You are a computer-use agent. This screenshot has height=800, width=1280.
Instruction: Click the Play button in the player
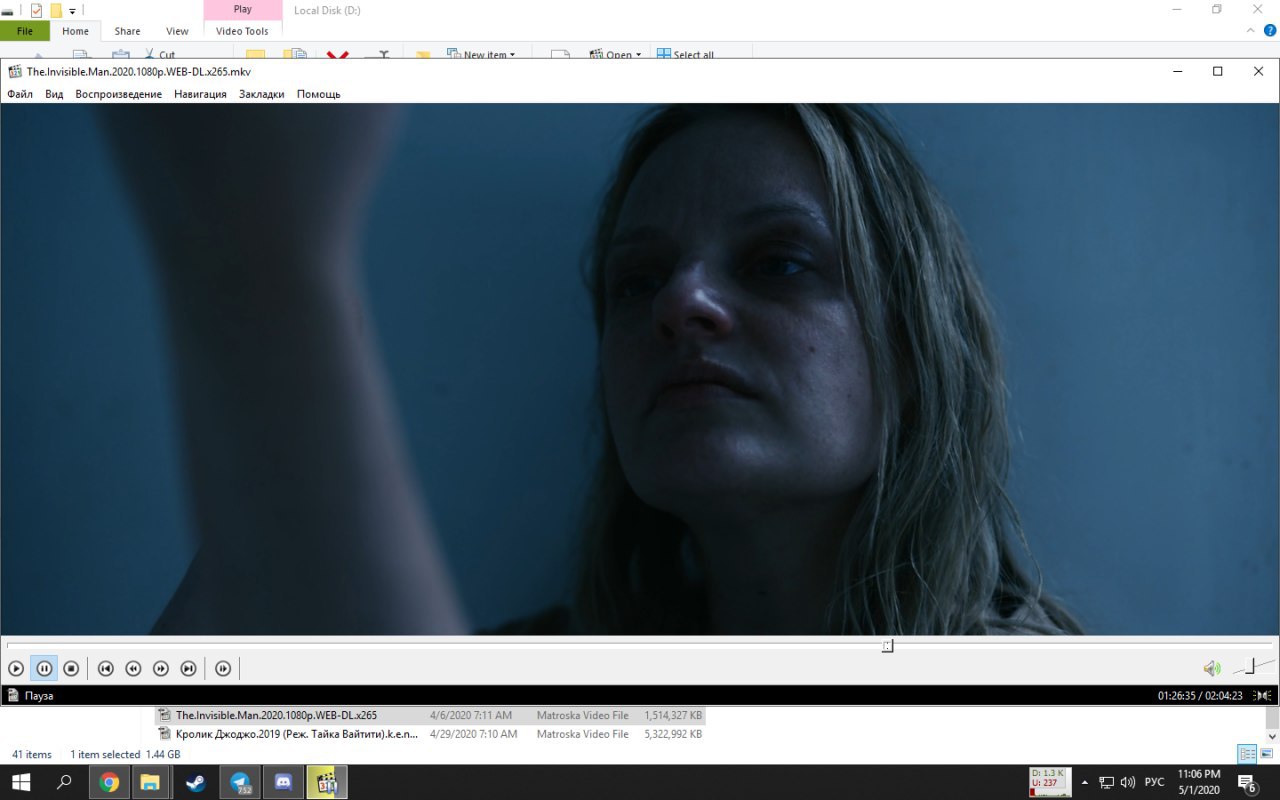[x=16, y=668]
